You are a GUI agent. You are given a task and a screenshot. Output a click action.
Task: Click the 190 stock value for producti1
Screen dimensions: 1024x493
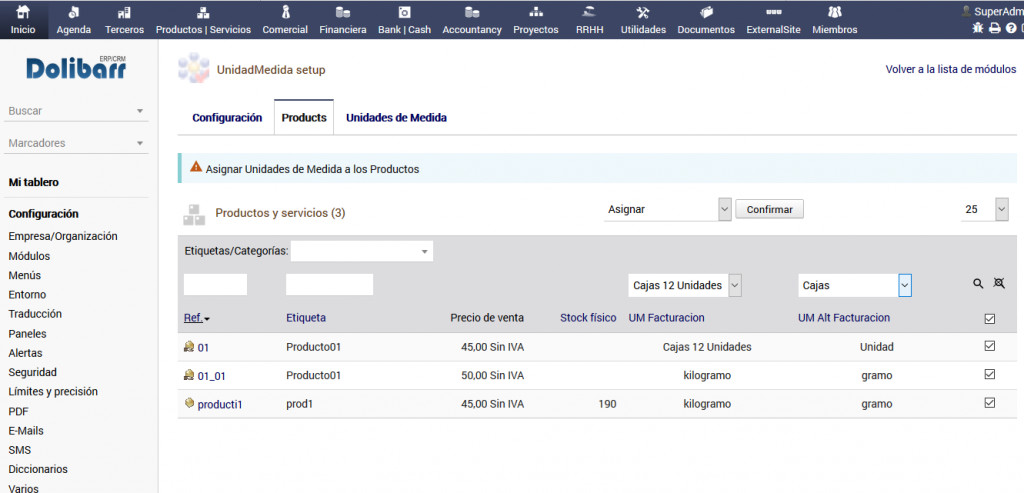click(607, 404)
